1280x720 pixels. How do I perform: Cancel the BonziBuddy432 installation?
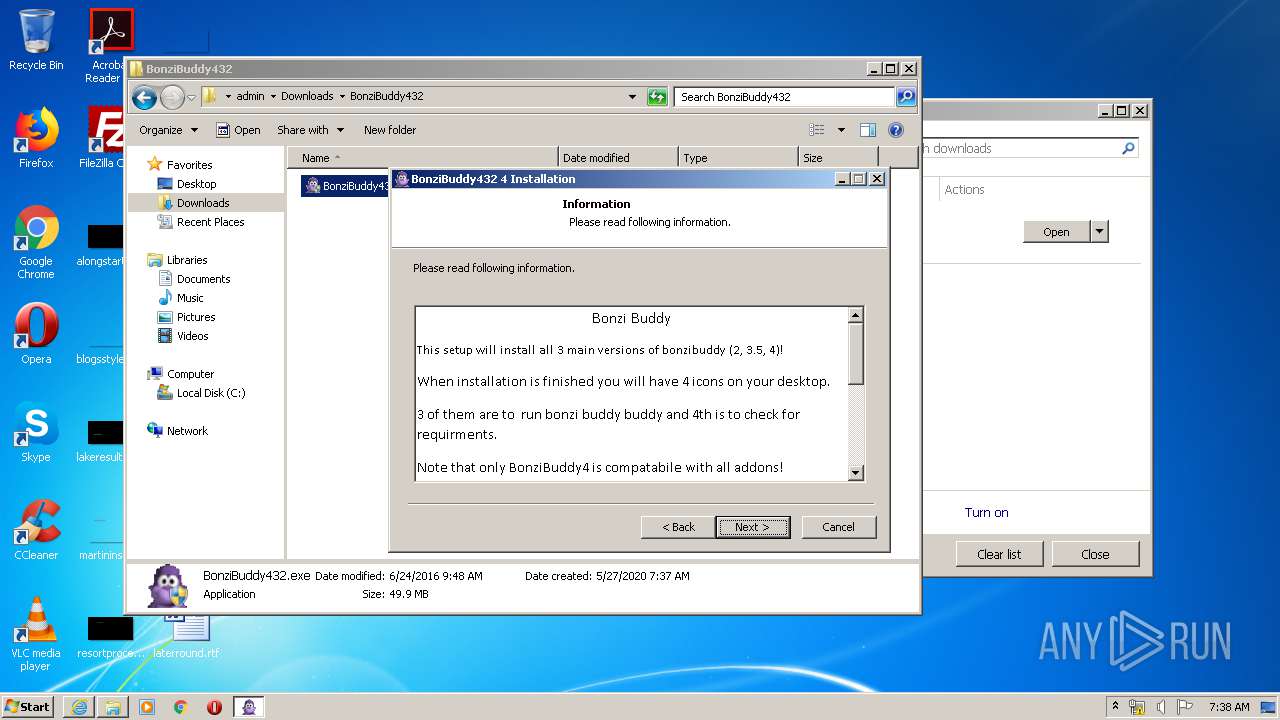click(x=838, y=527)
